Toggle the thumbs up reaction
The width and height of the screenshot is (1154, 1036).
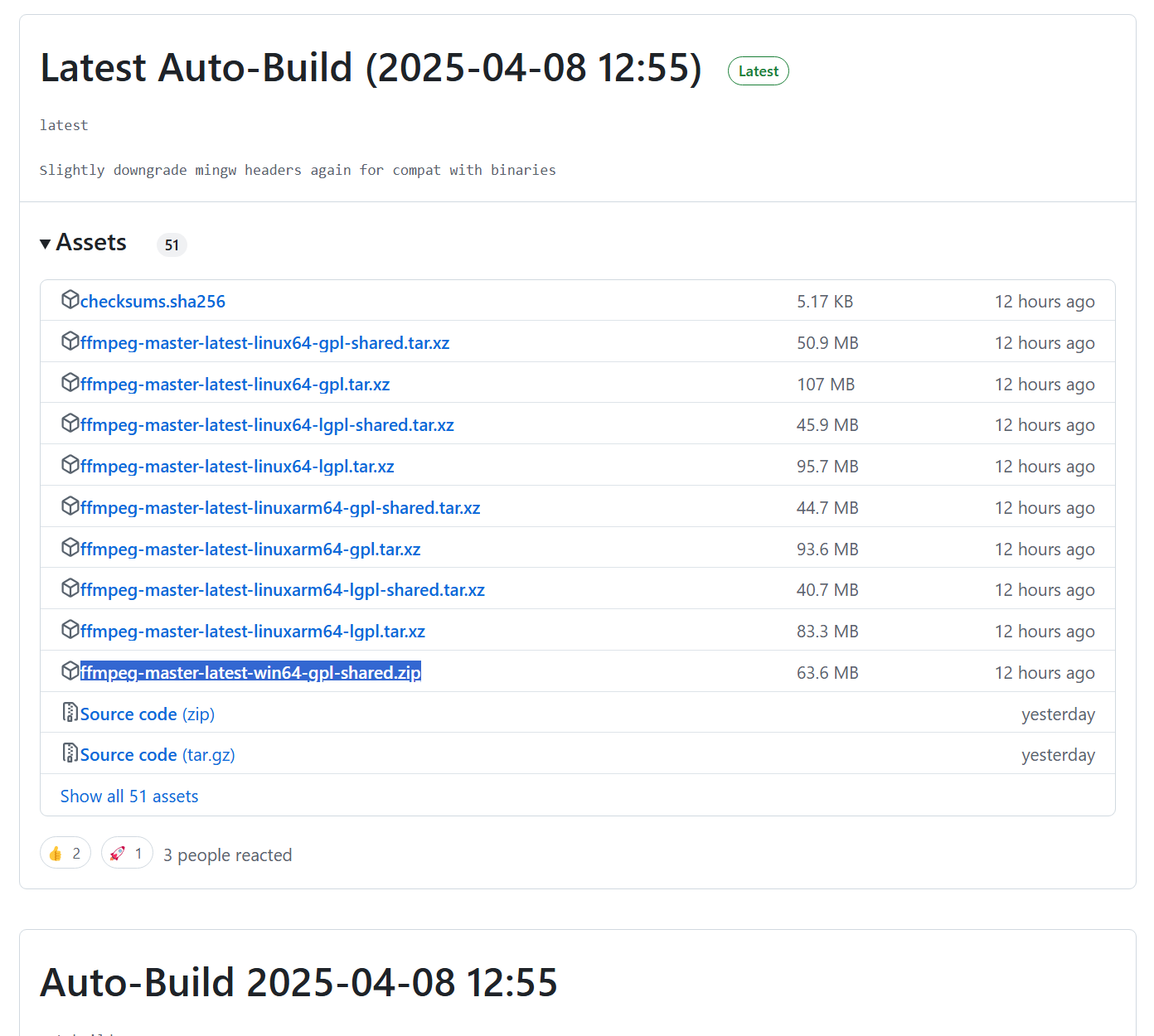point(65,853)
